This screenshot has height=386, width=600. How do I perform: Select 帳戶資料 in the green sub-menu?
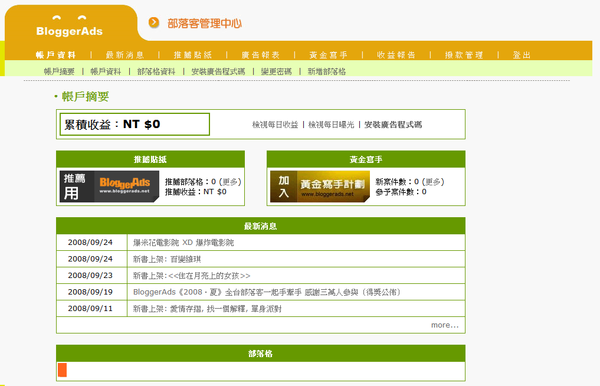106,72
